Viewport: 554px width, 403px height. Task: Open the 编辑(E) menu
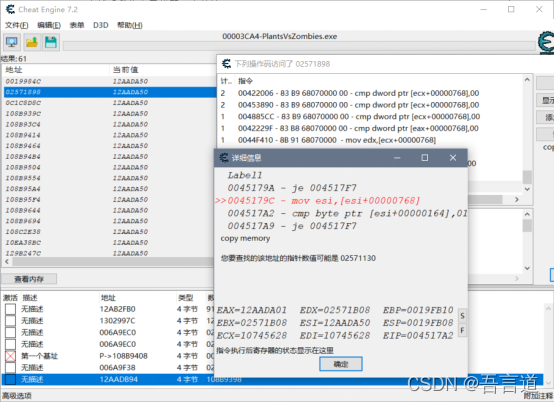[x=49, y=25]
